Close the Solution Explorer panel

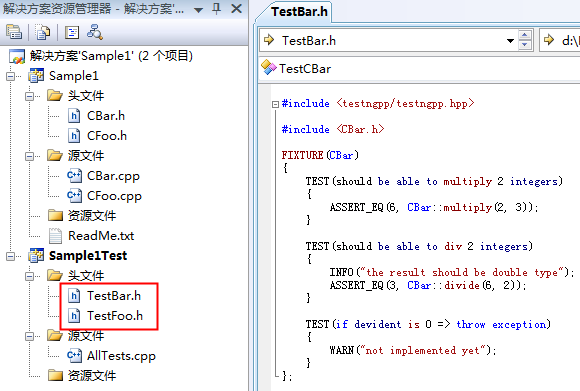pos(236,9)
